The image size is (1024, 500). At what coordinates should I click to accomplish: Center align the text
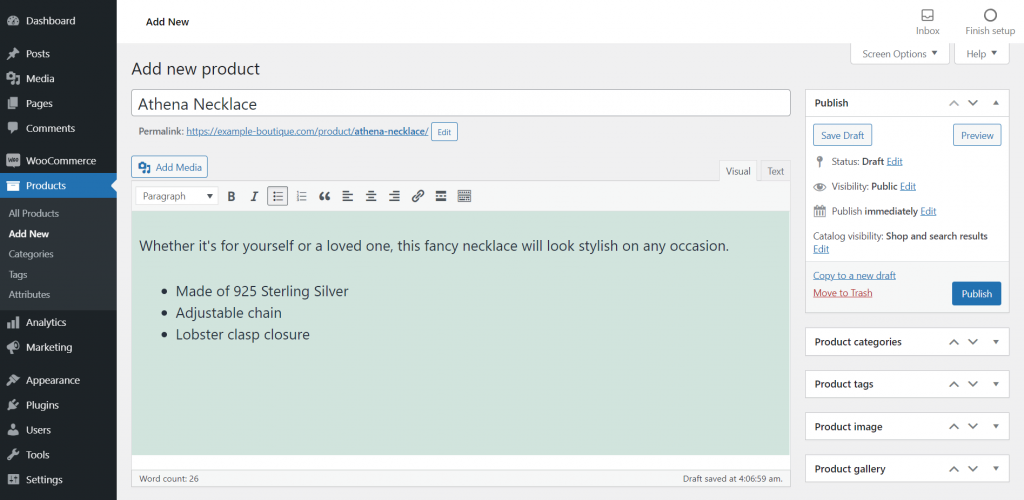tap(371, 197)
